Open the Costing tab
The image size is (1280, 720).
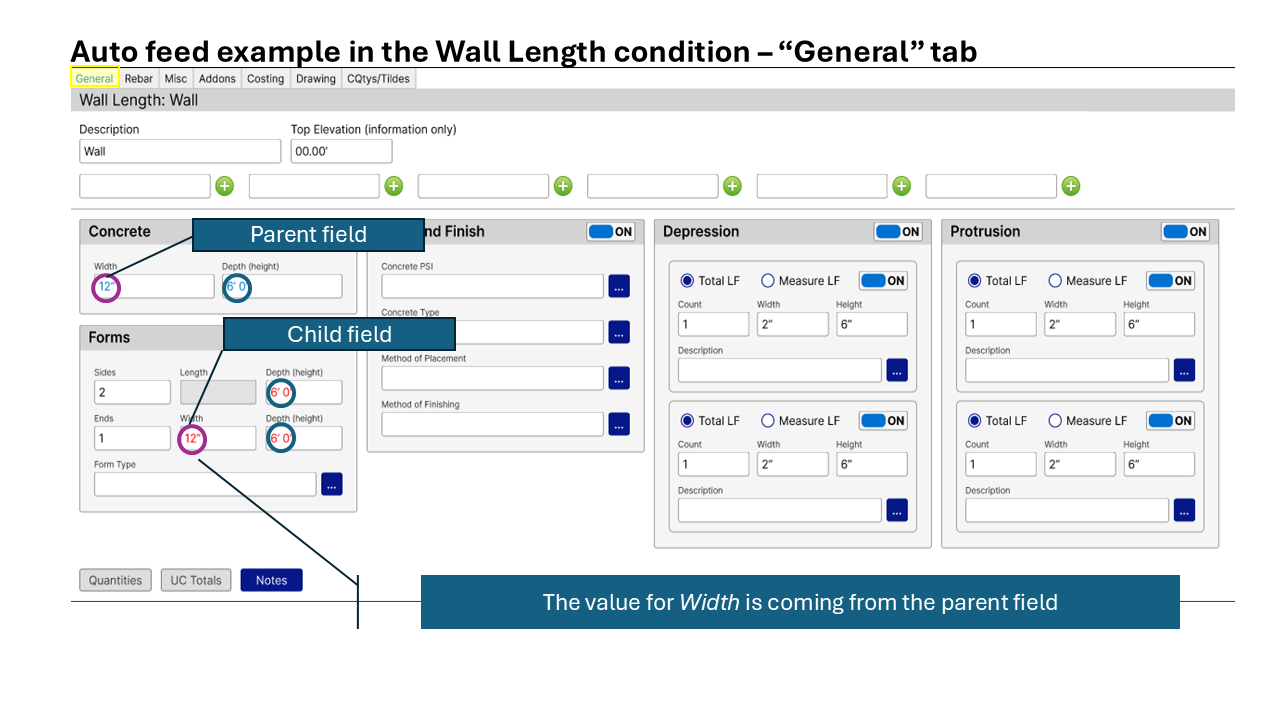click(265, 79)
